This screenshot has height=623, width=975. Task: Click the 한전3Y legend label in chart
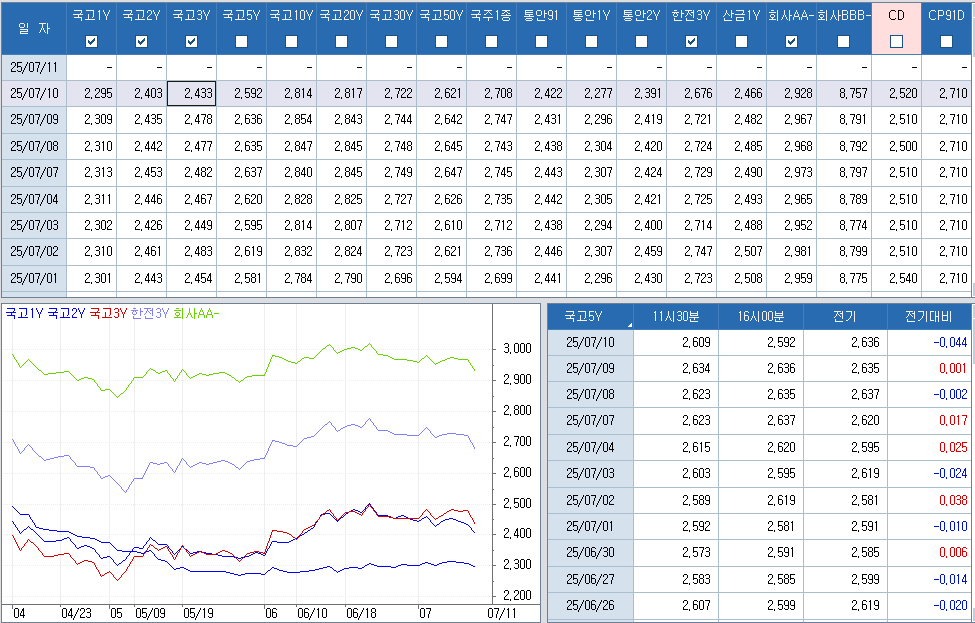(150, 313)
